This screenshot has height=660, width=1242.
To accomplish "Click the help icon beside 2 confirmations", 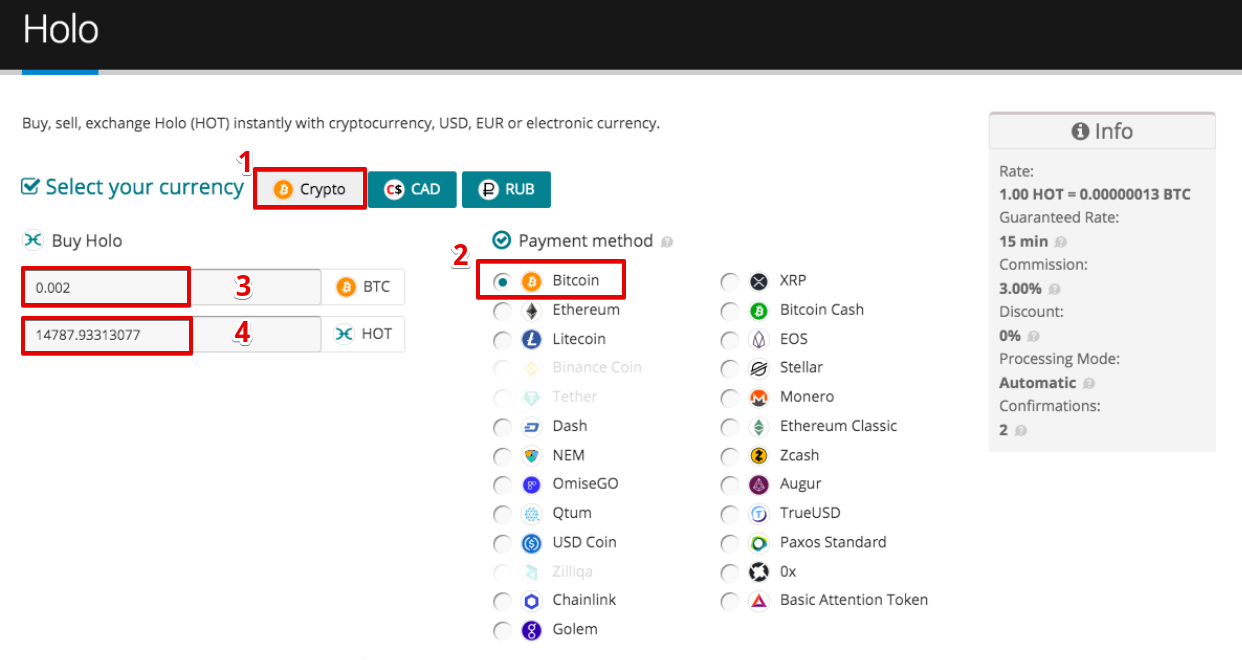I will tap(1020, 431).
